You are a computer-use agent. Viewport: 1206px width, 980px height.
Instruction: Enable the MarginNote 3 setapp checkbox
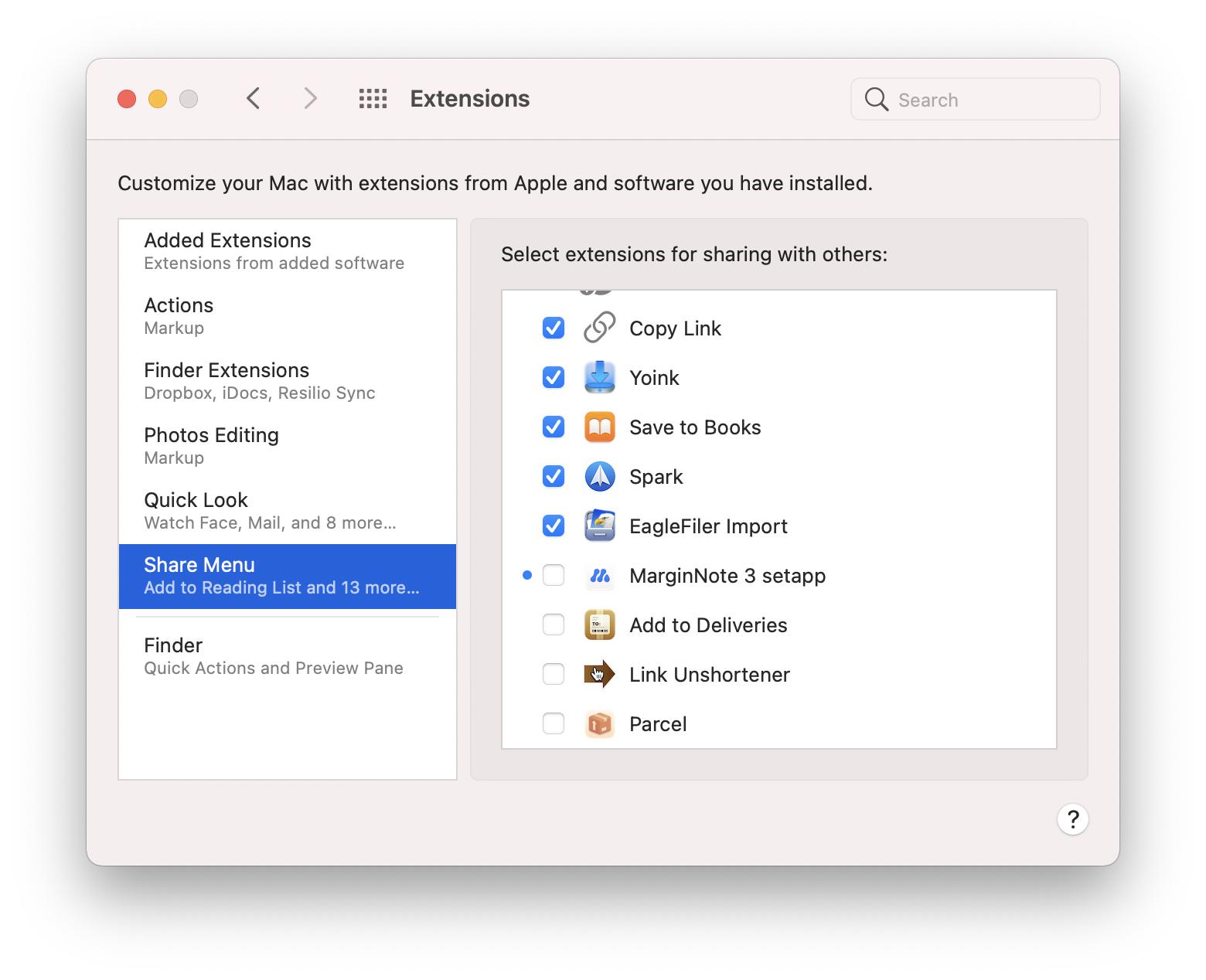point(554,575)
